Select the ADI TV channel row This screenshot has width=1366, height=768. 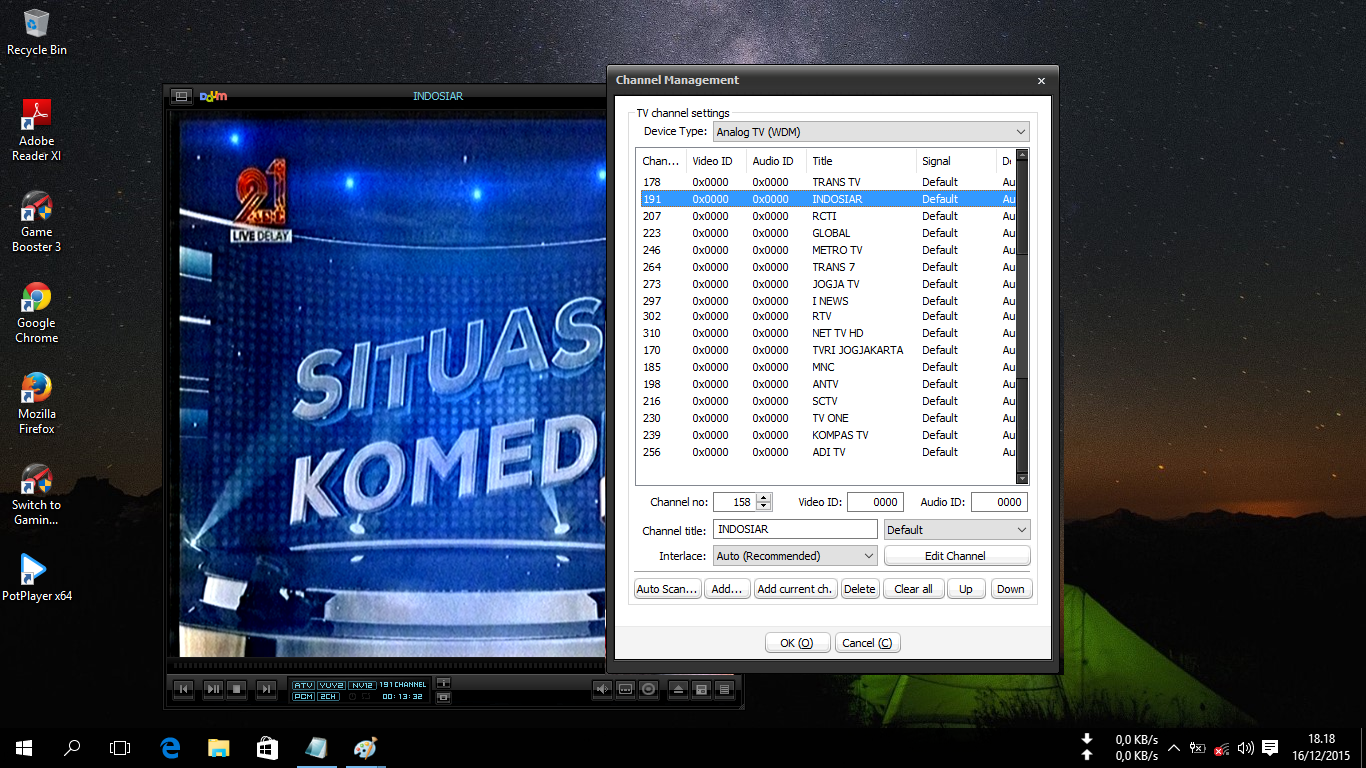pos(826,452)
